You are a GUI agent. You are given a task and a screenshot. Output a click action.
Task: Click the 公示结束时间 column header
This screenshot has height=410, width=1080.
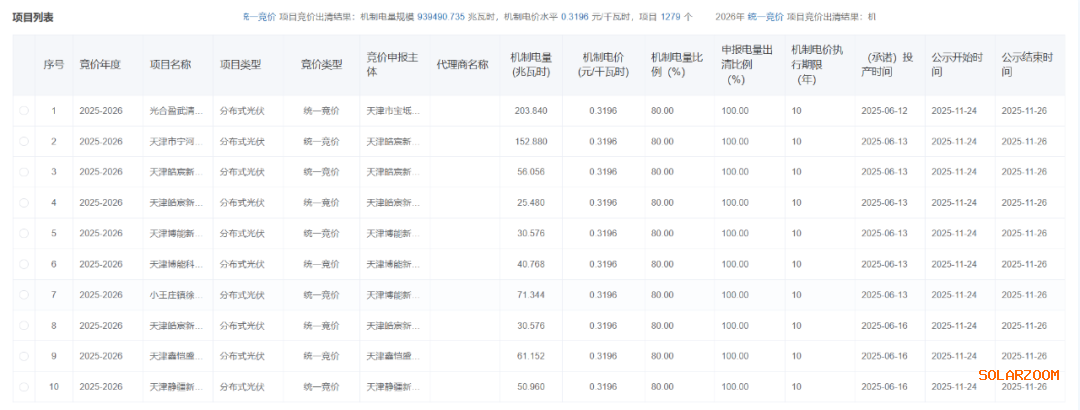pos(1027,65)
